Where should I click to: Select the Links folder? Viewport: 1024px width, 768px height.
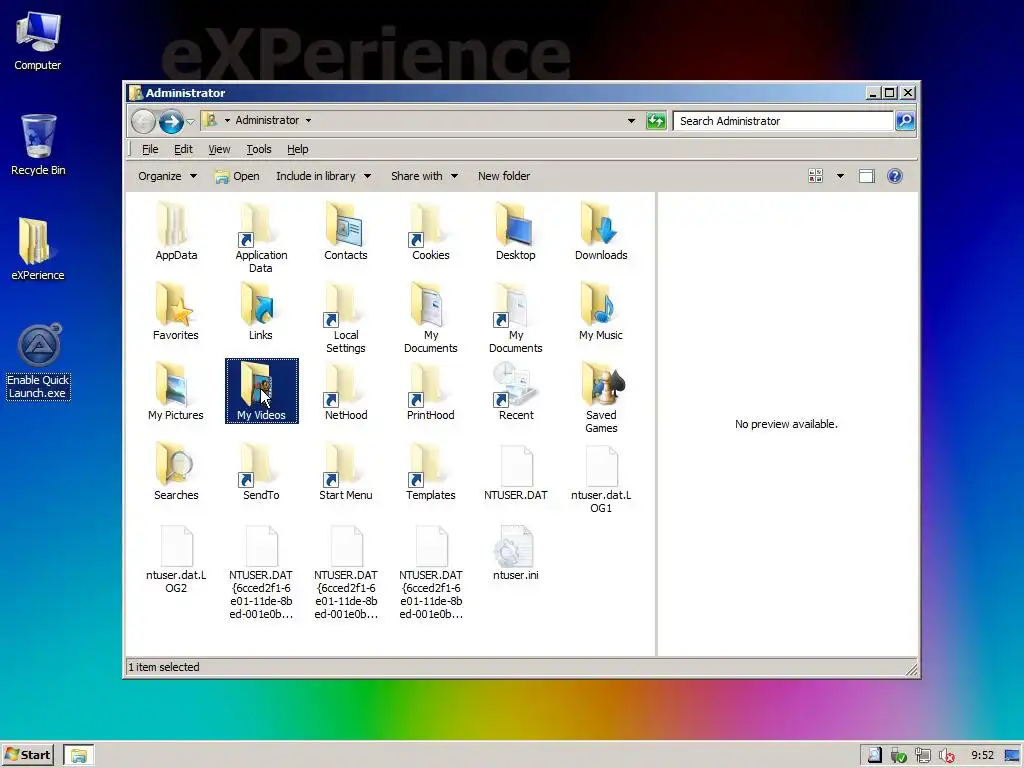click(261, 312)
